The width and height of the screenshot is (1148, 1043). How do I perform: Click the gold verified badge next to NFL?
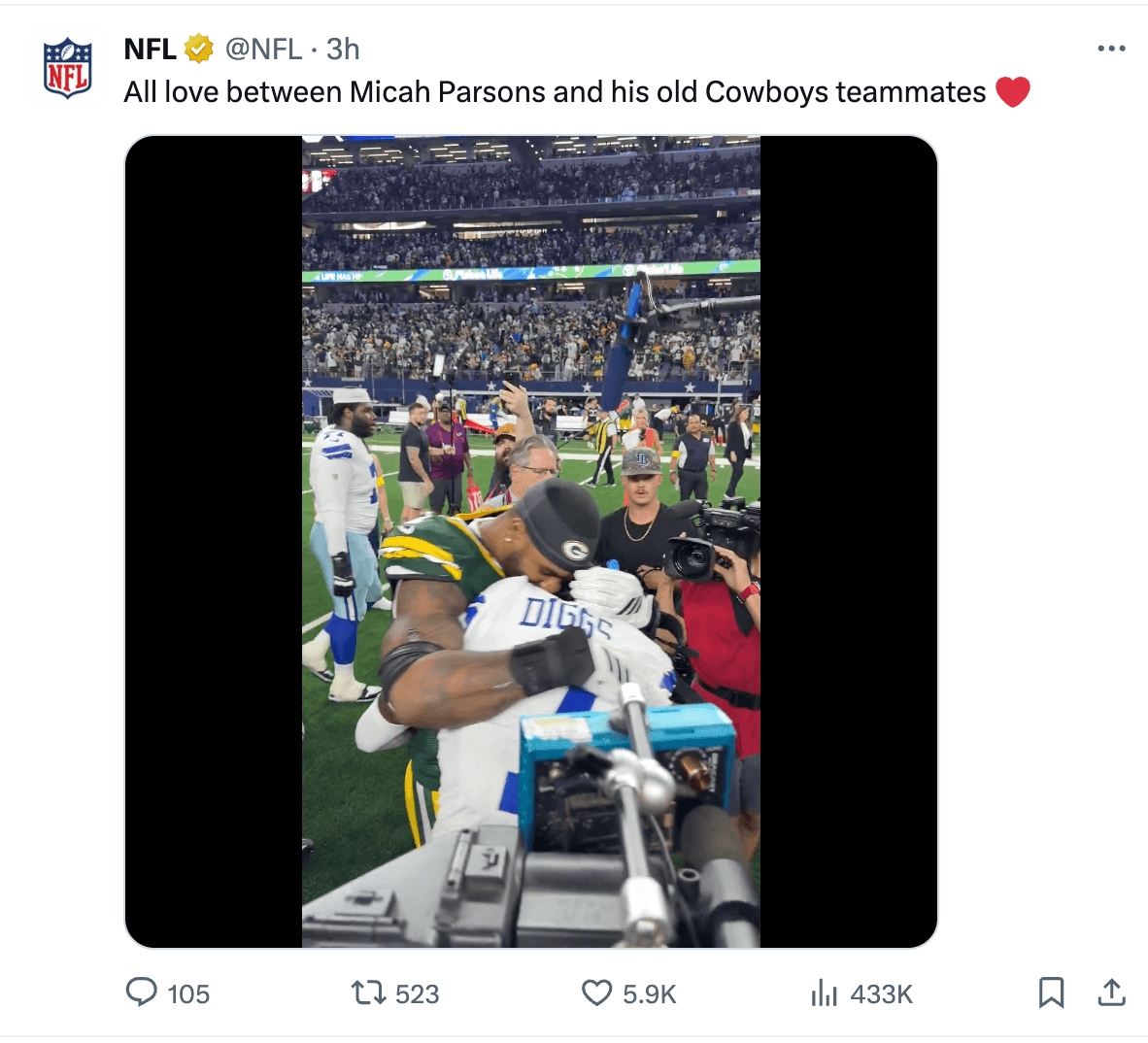tap(199, 49)
